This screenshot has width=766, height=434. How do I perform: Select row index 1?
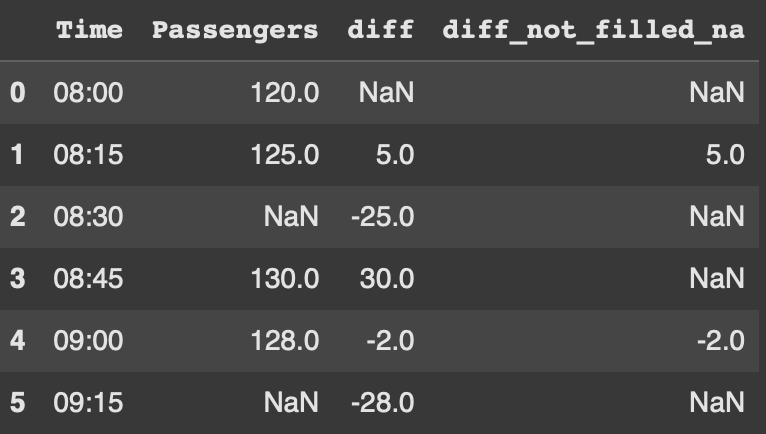[17, 155]
